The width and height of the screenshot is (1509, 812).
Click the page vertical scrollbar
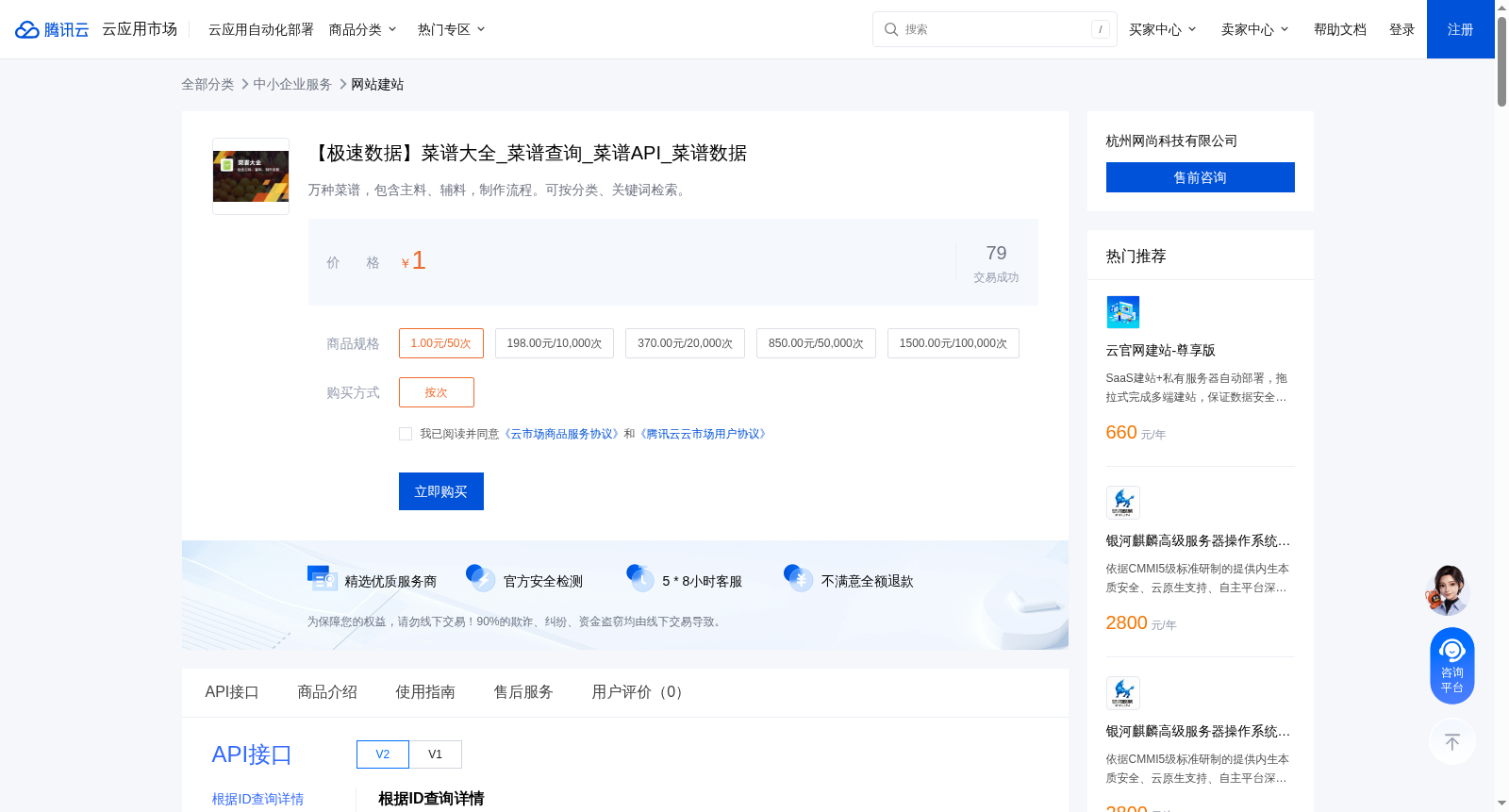(1501, 61)
